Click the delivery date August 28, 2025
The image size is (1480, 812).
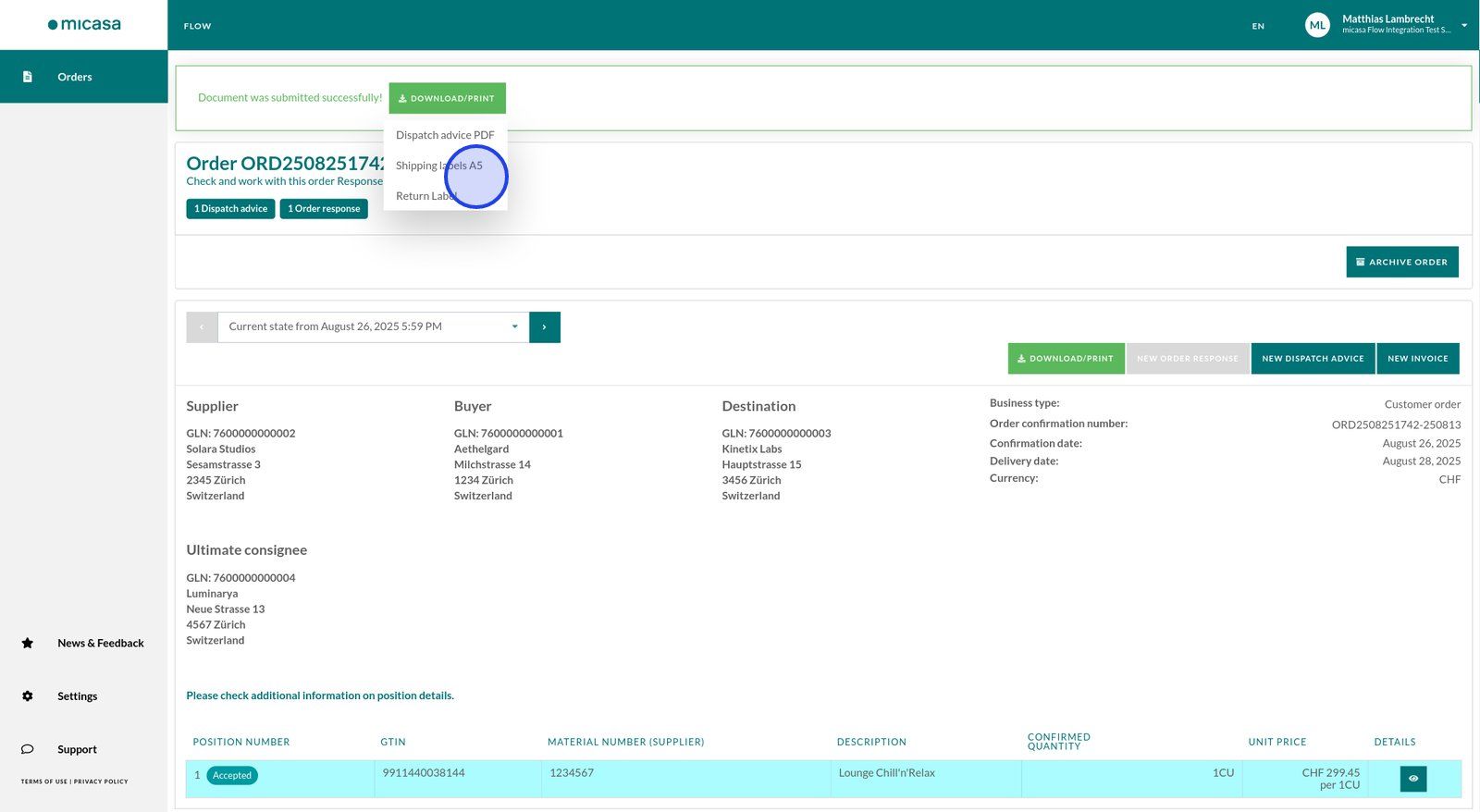coord(1422,461)
